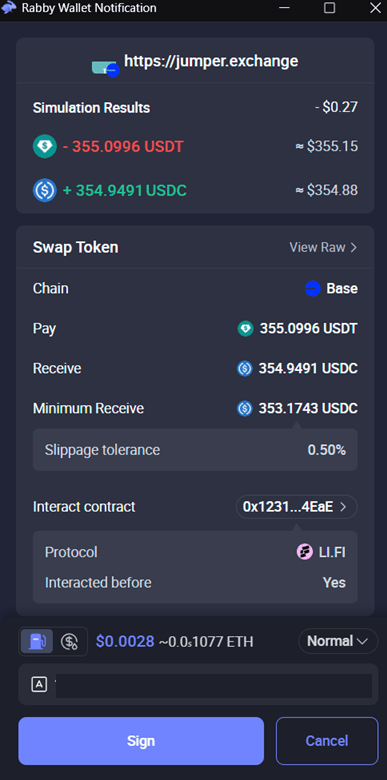Sign the swap transaction
The image size is (387, 780).
[141, 741]
